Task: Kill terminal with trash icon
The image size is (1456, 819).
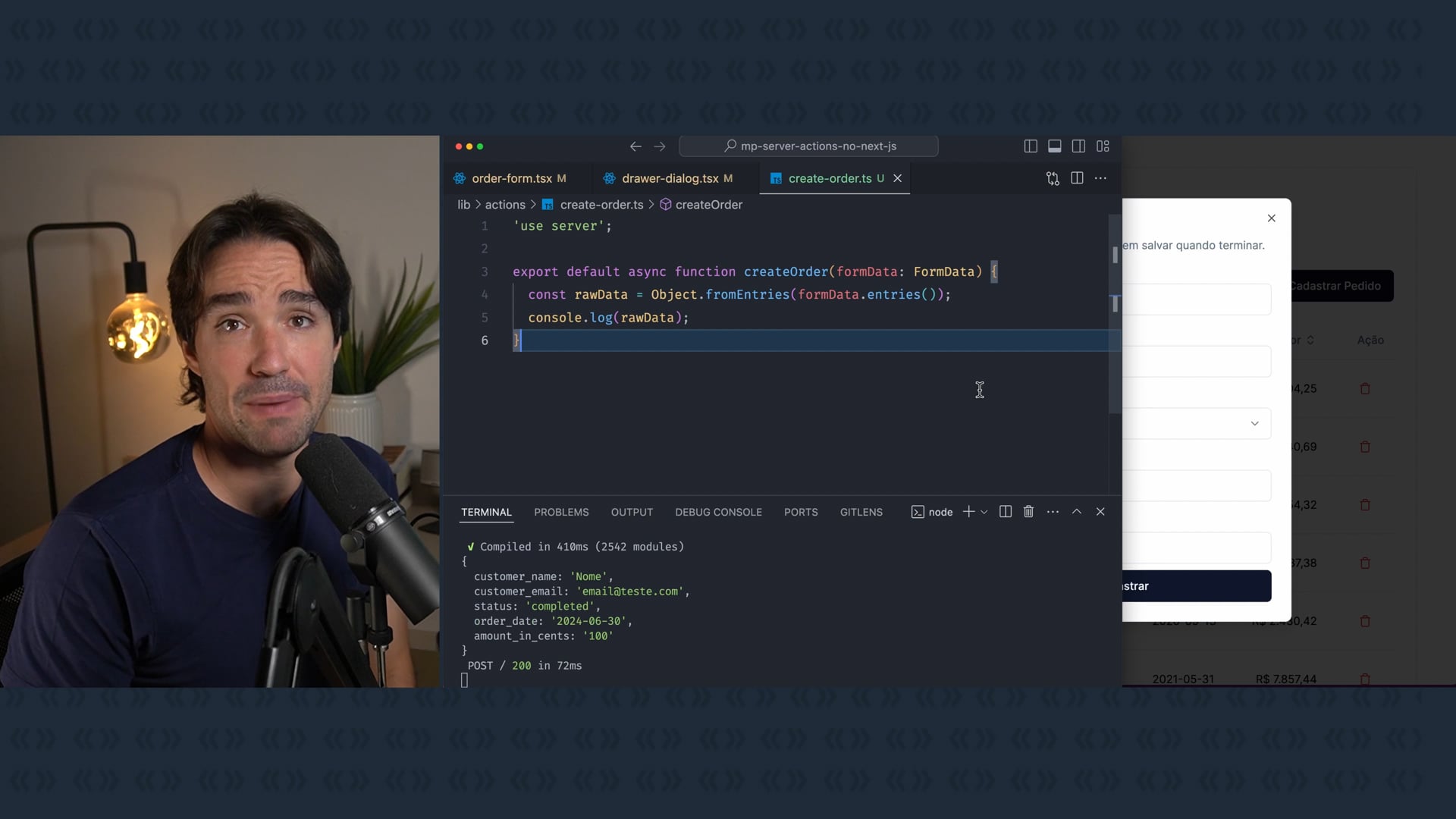Action: click(1028, 512)
